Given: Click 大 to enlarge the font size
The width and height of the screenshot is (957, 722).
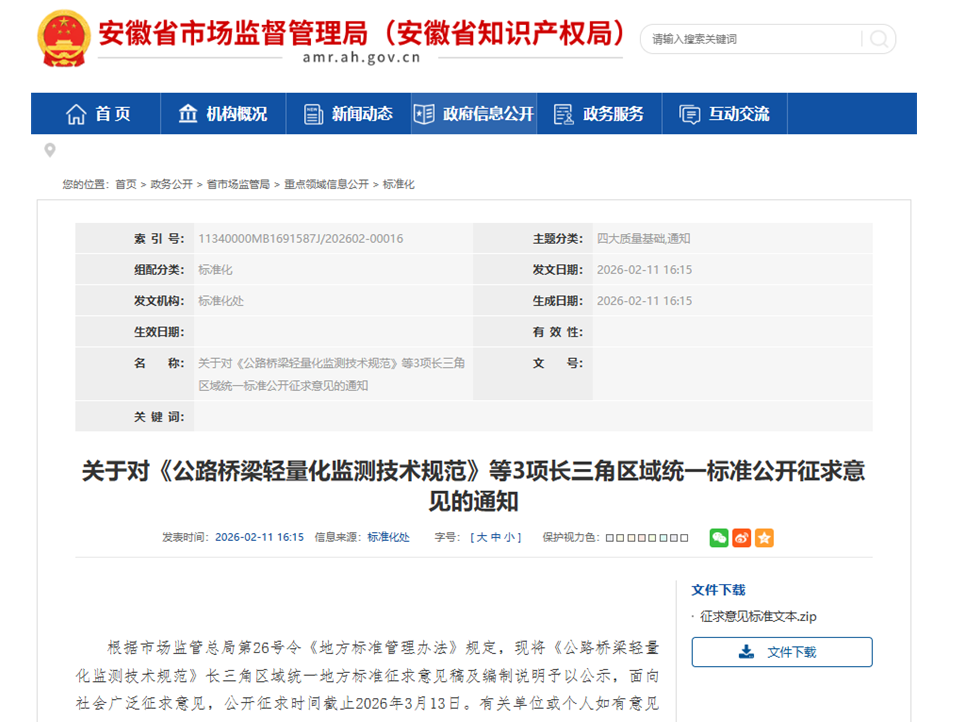Looking at the screenshot, I should 483,538.
